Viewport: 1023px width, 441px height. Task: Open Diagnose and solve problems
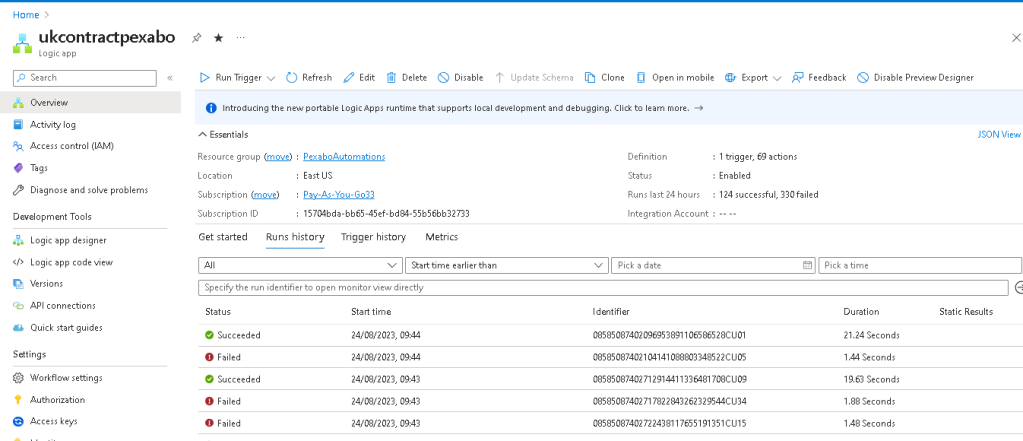[x=91, y=190]
